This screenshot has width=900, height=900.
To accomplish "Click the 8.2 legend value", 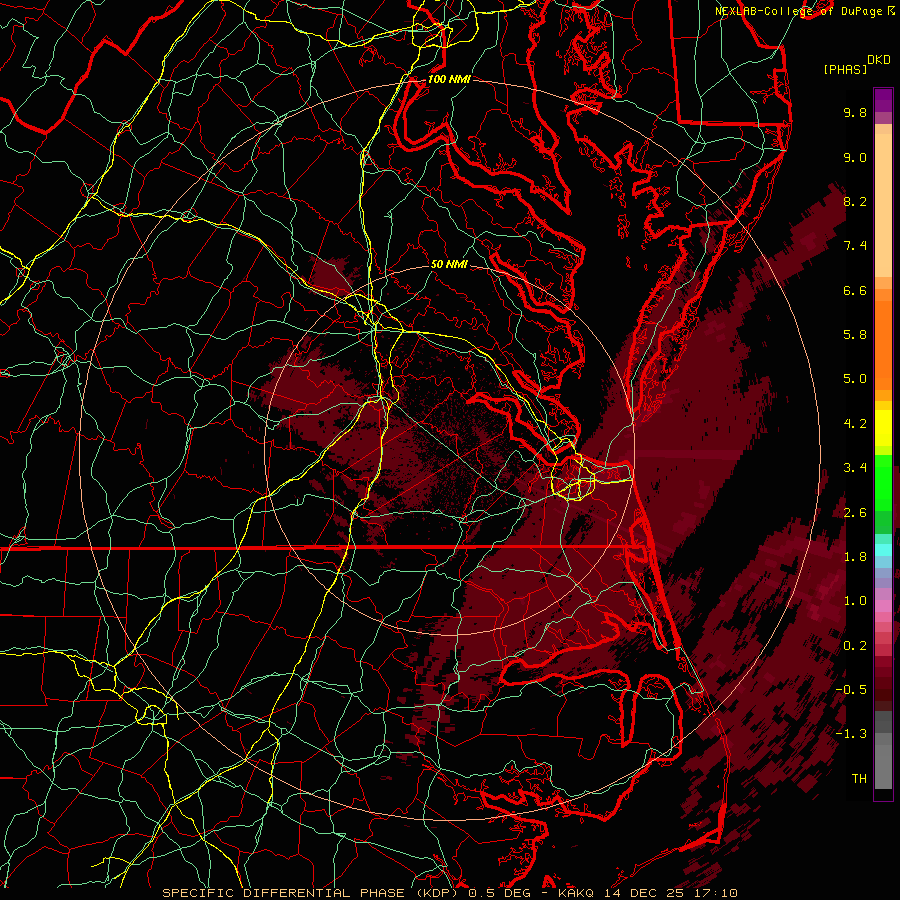I will point(855,201).
